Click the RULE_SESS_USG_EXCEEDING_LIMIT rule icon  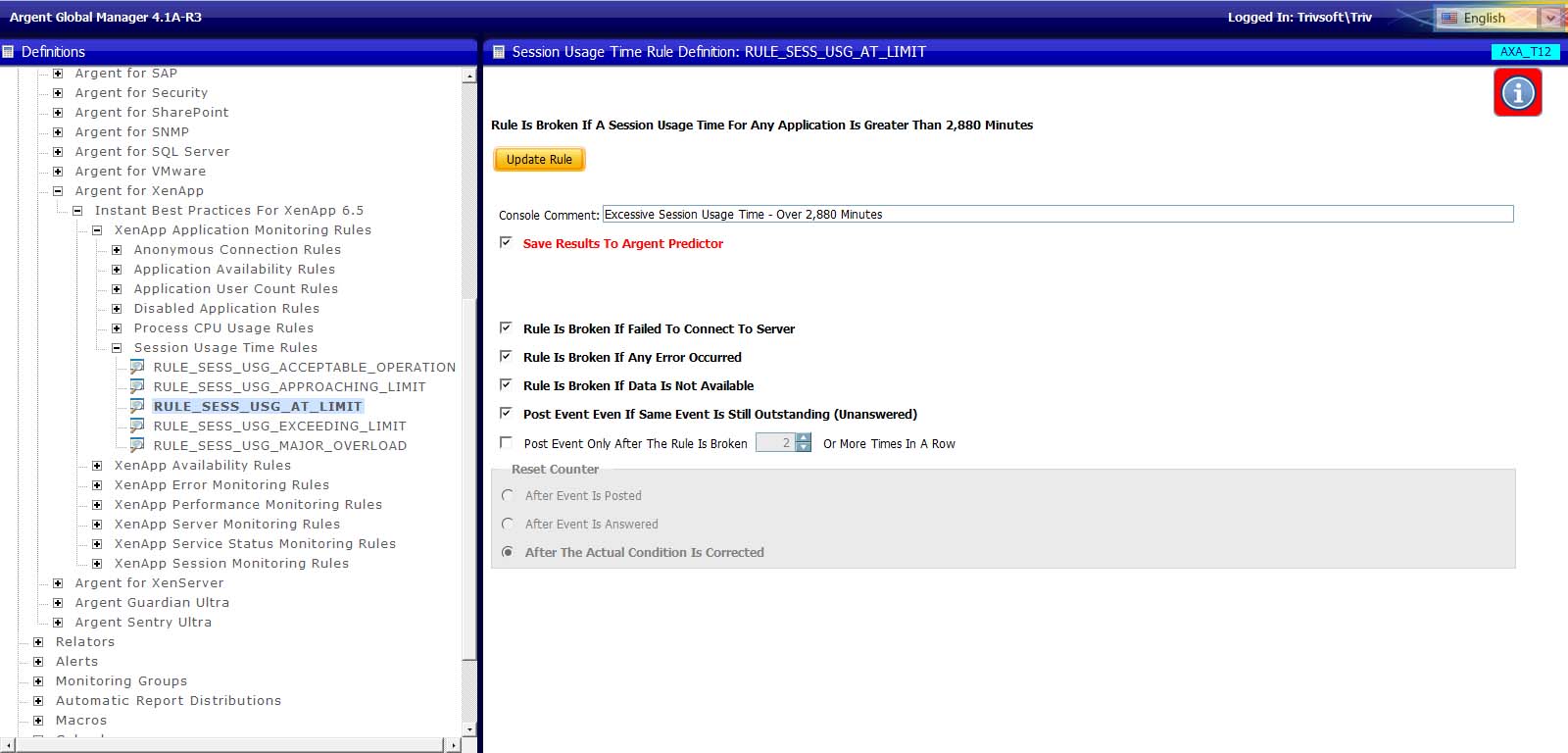click(x=137, y=426)
